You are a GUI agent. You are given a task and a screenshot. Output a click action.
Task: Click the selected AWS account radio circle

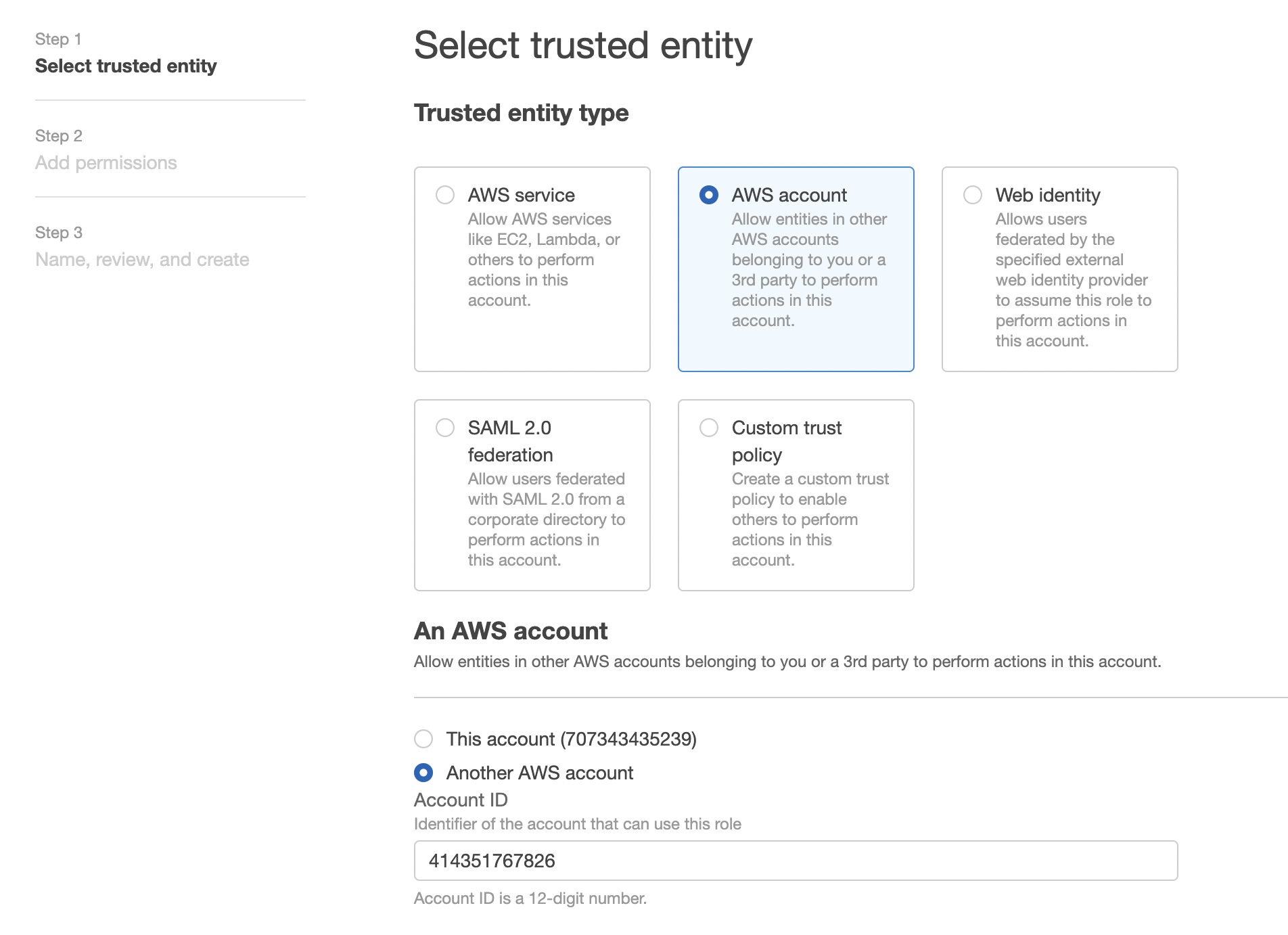point(708,195)
